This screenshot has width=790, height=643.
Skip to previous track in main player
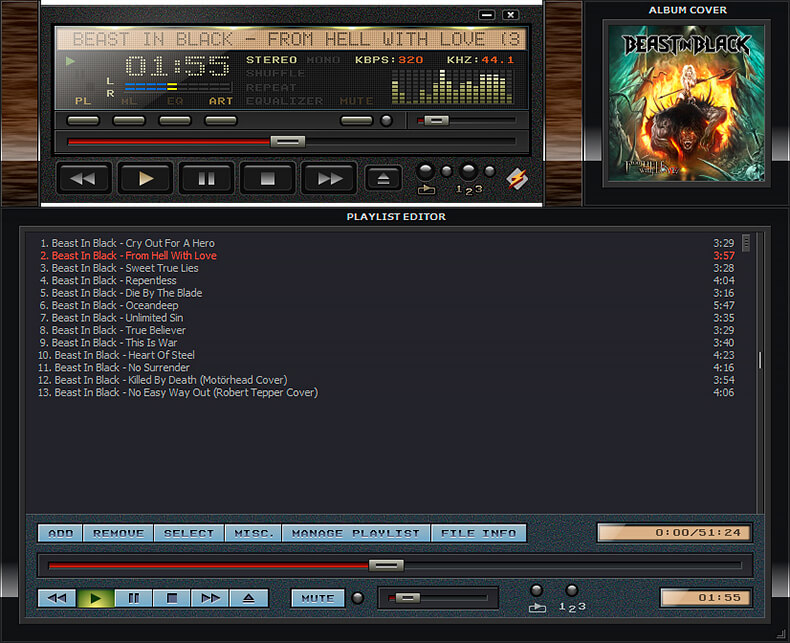click(x=83, y=178)
